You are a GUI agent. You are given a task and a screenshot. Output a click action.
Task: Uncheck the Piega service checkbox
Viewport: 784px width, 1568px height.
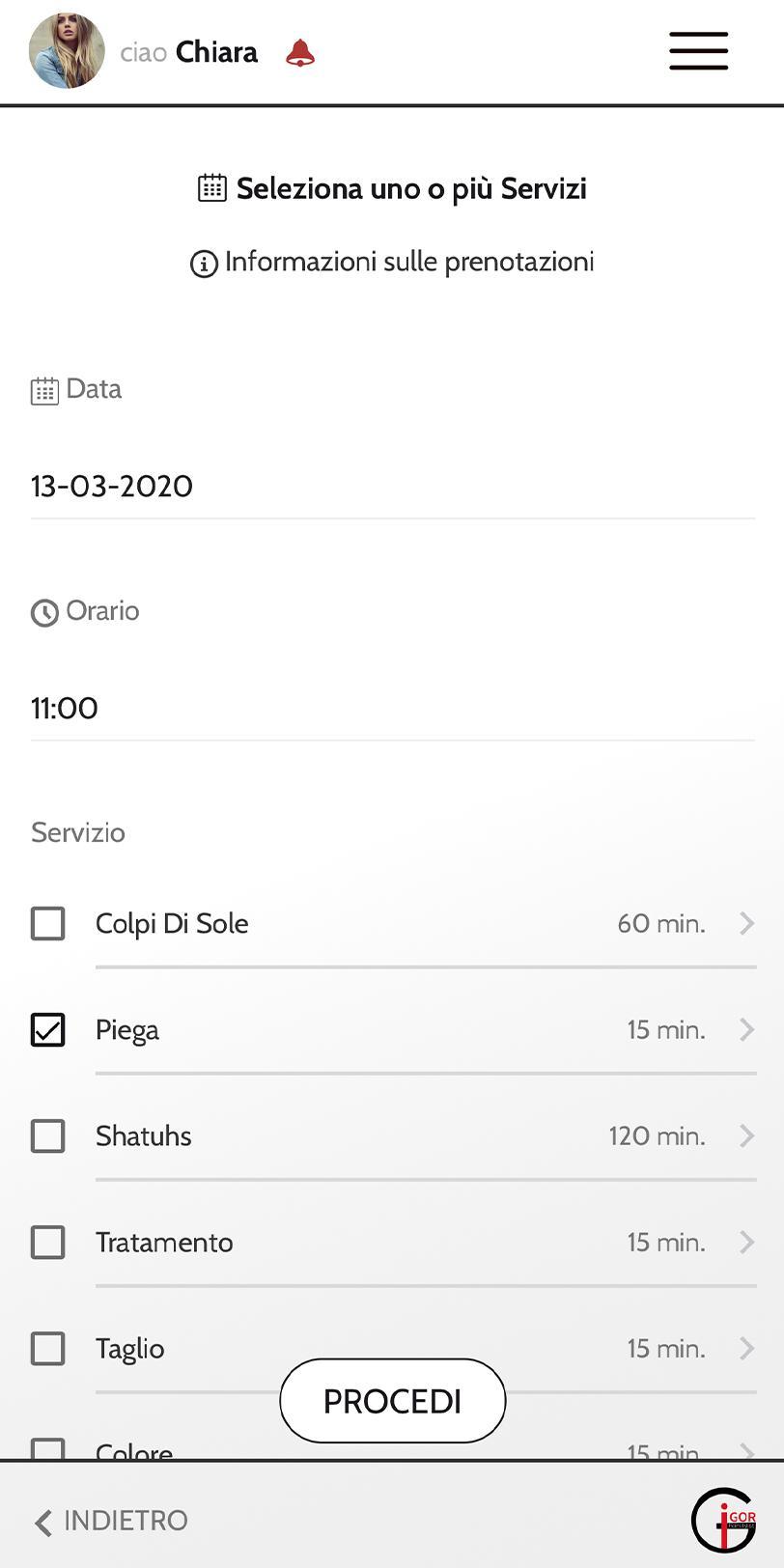coord(48,1030)
